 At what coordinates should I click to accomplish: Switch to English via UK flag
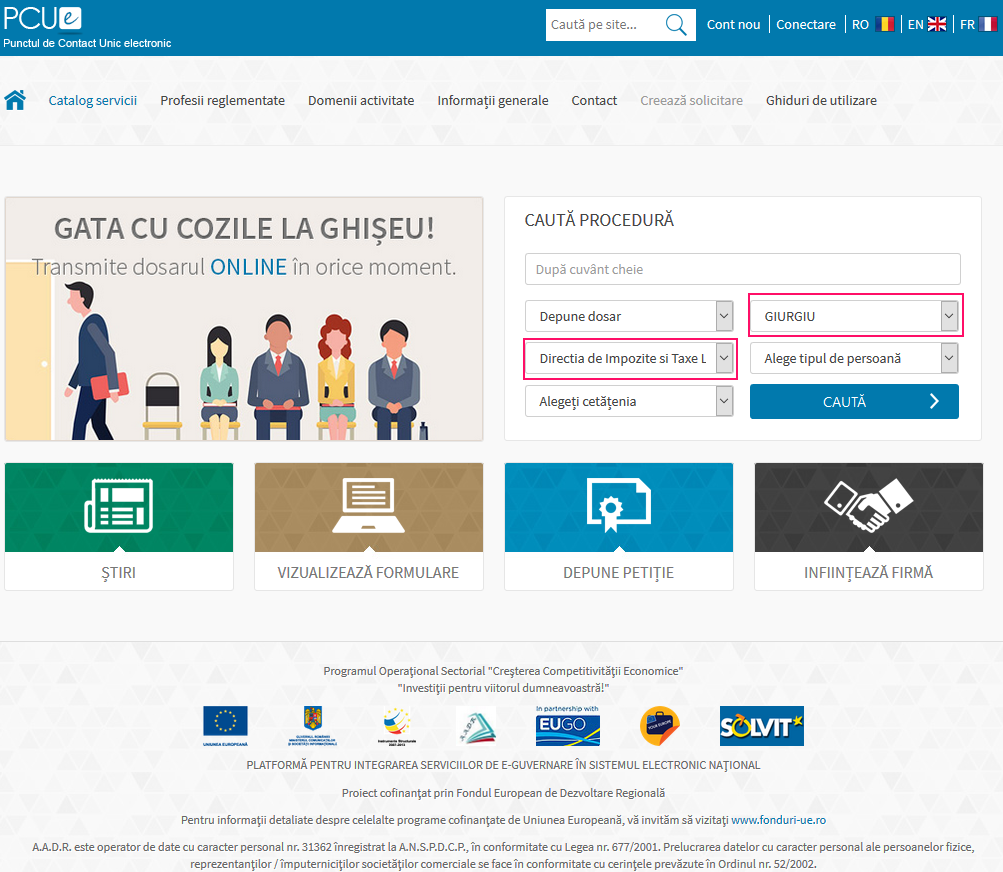coord(937,24)
